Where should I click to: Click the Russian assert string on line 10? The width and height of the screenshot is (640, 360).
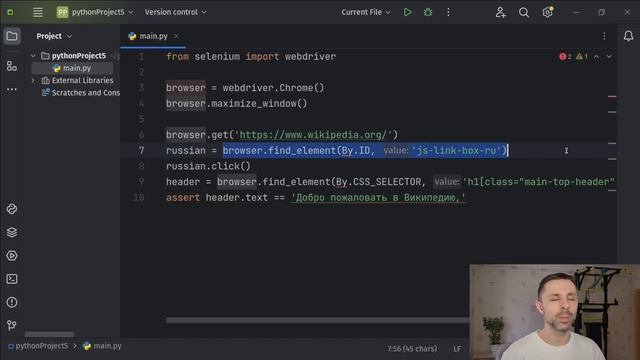(378, 198)
